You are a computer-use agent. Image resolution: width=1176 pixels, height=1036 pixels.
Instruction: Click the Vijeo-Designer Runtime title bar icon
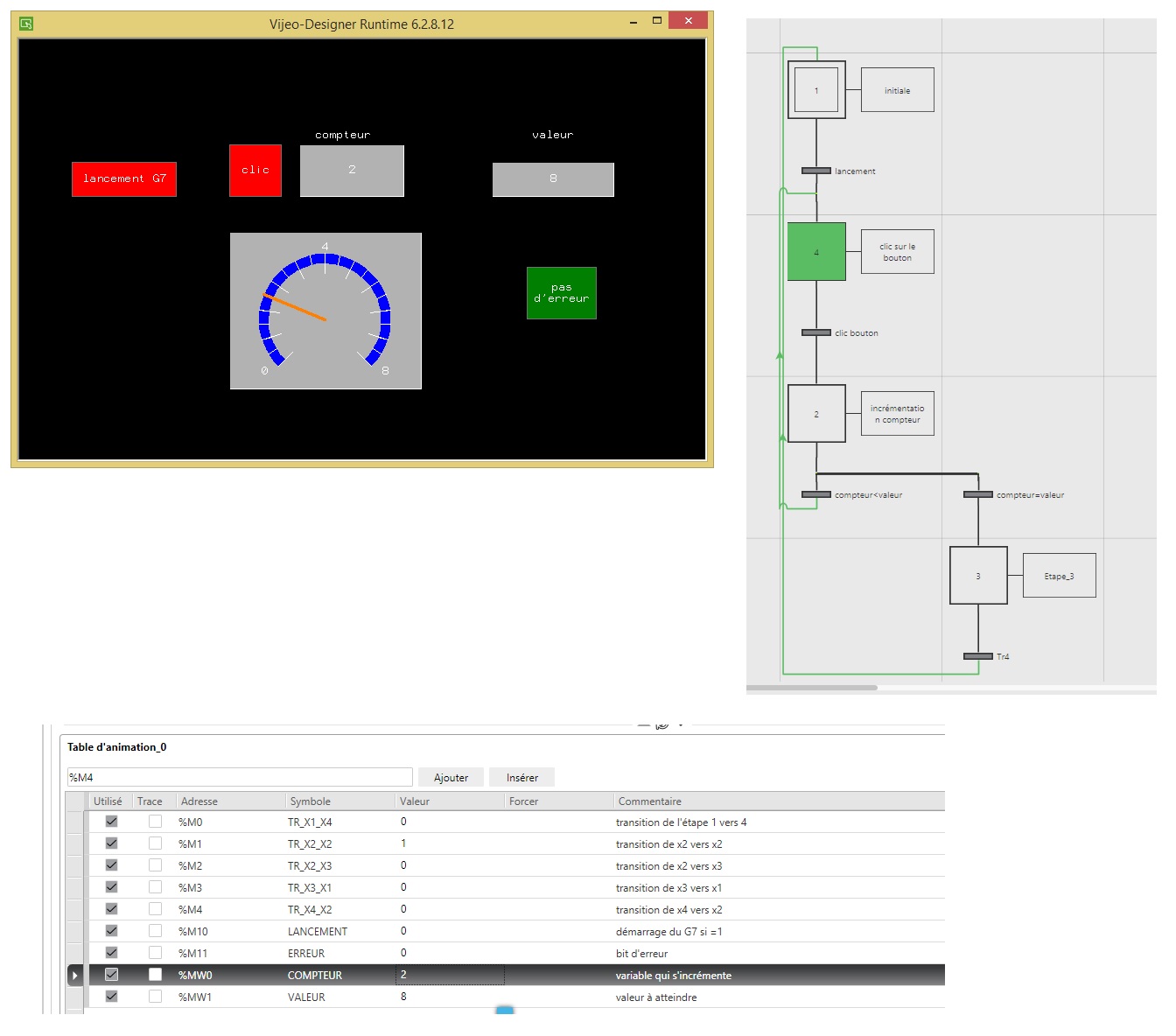tap(26, 24)
